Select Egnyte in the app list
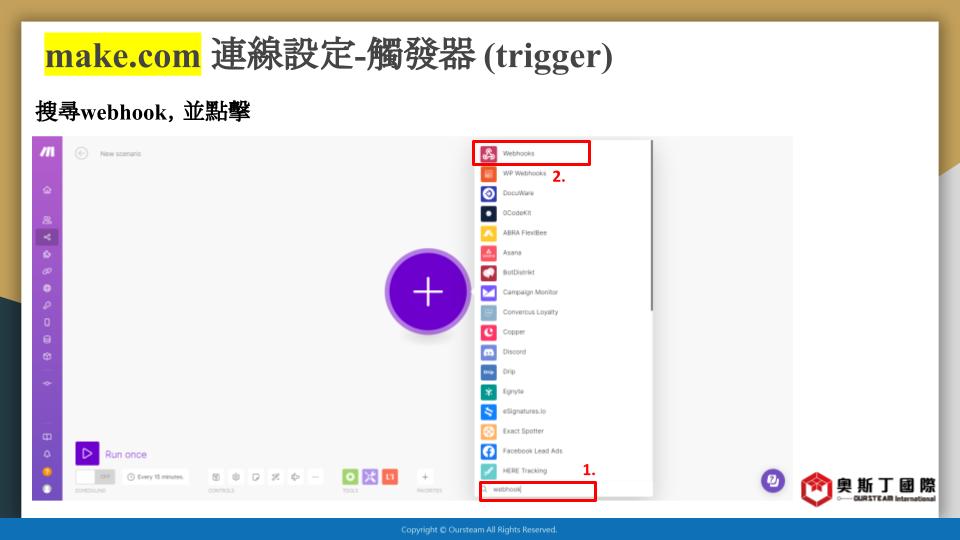 (563, 391)
